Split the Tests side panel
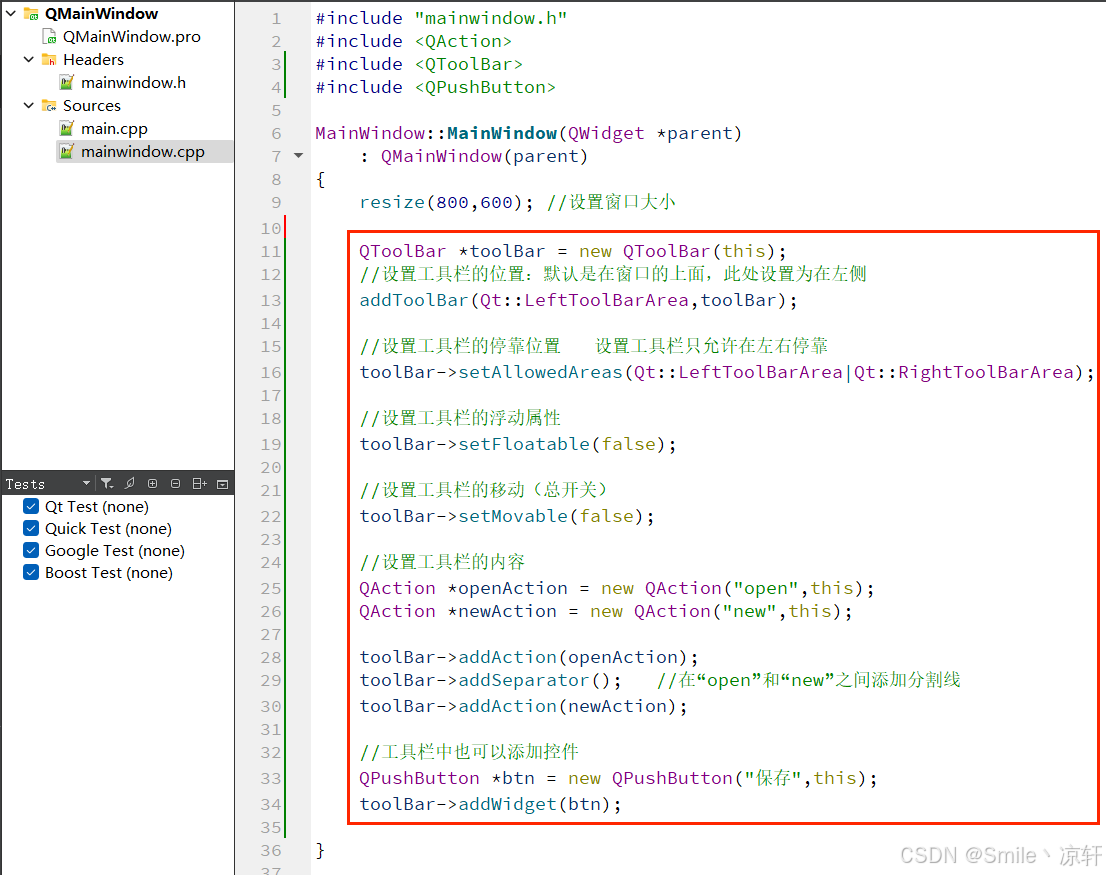 (x=200, y=484)
